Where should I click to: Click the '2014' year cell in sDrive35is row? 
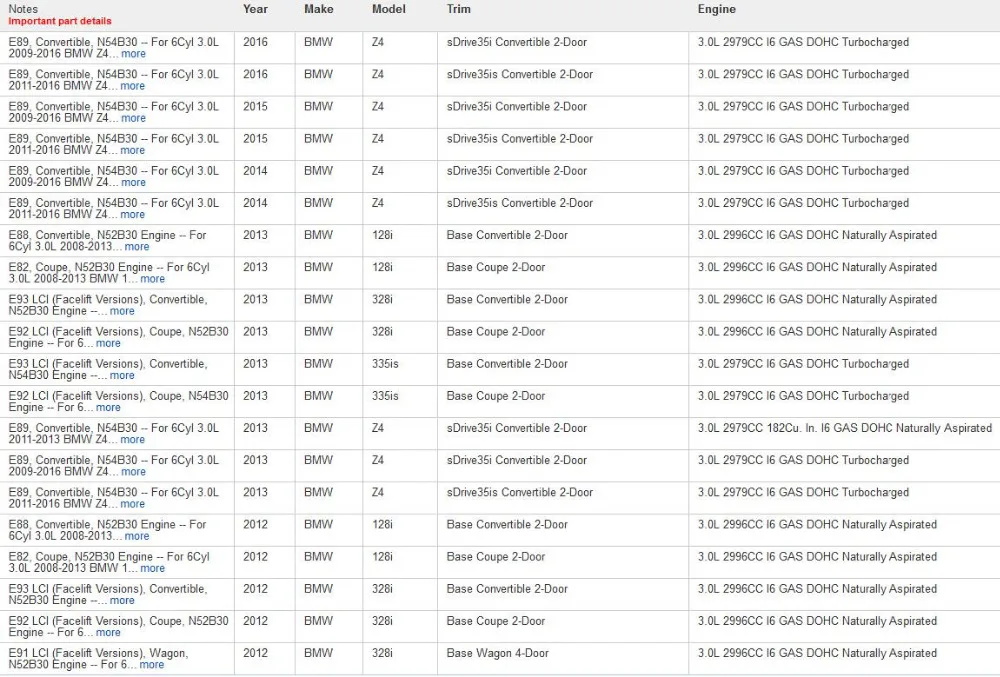pyautogui.click(x=255, y=203)
